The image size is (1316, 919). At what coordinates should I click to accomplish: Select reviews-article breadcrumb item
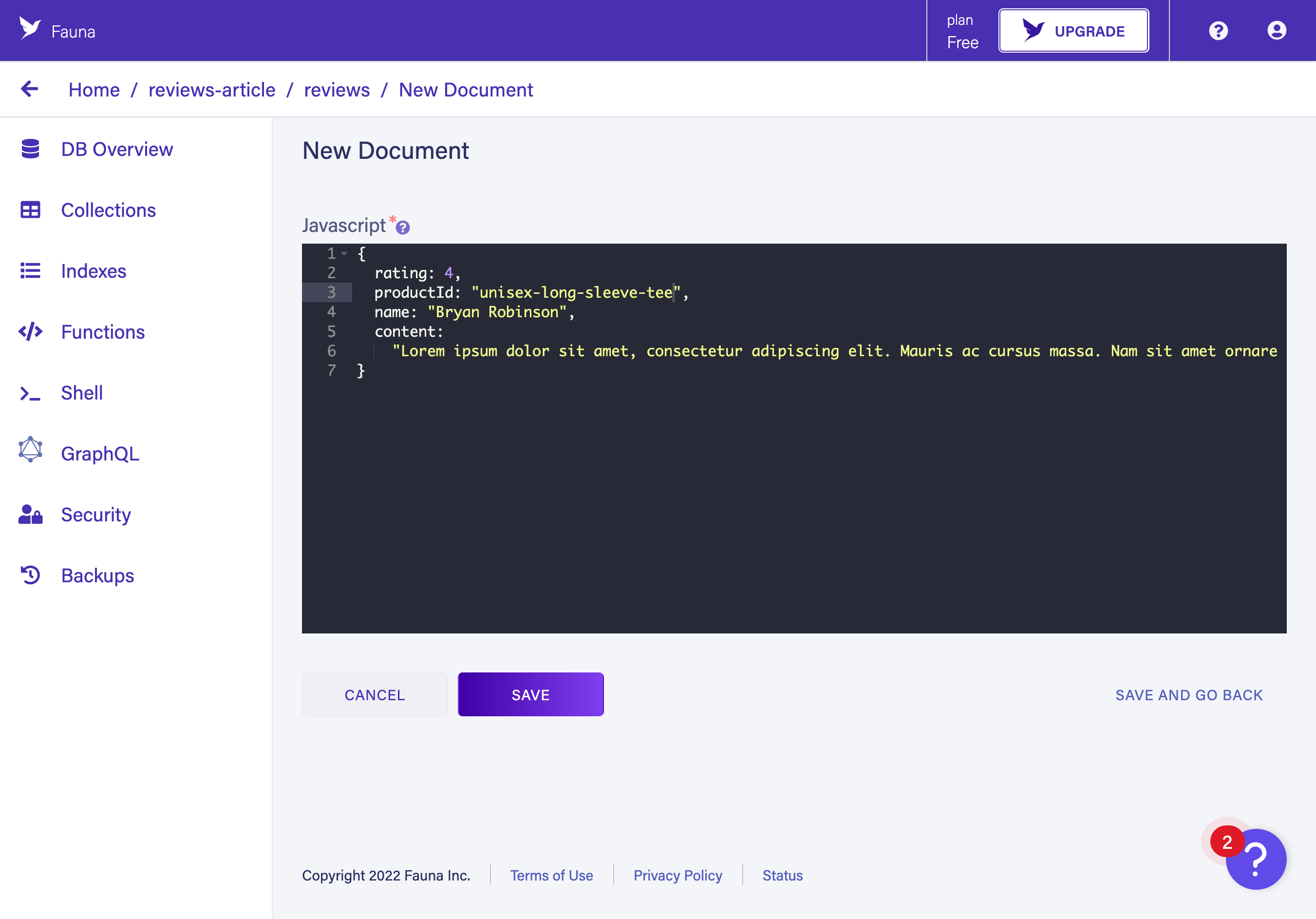click(x=212, y=90)
